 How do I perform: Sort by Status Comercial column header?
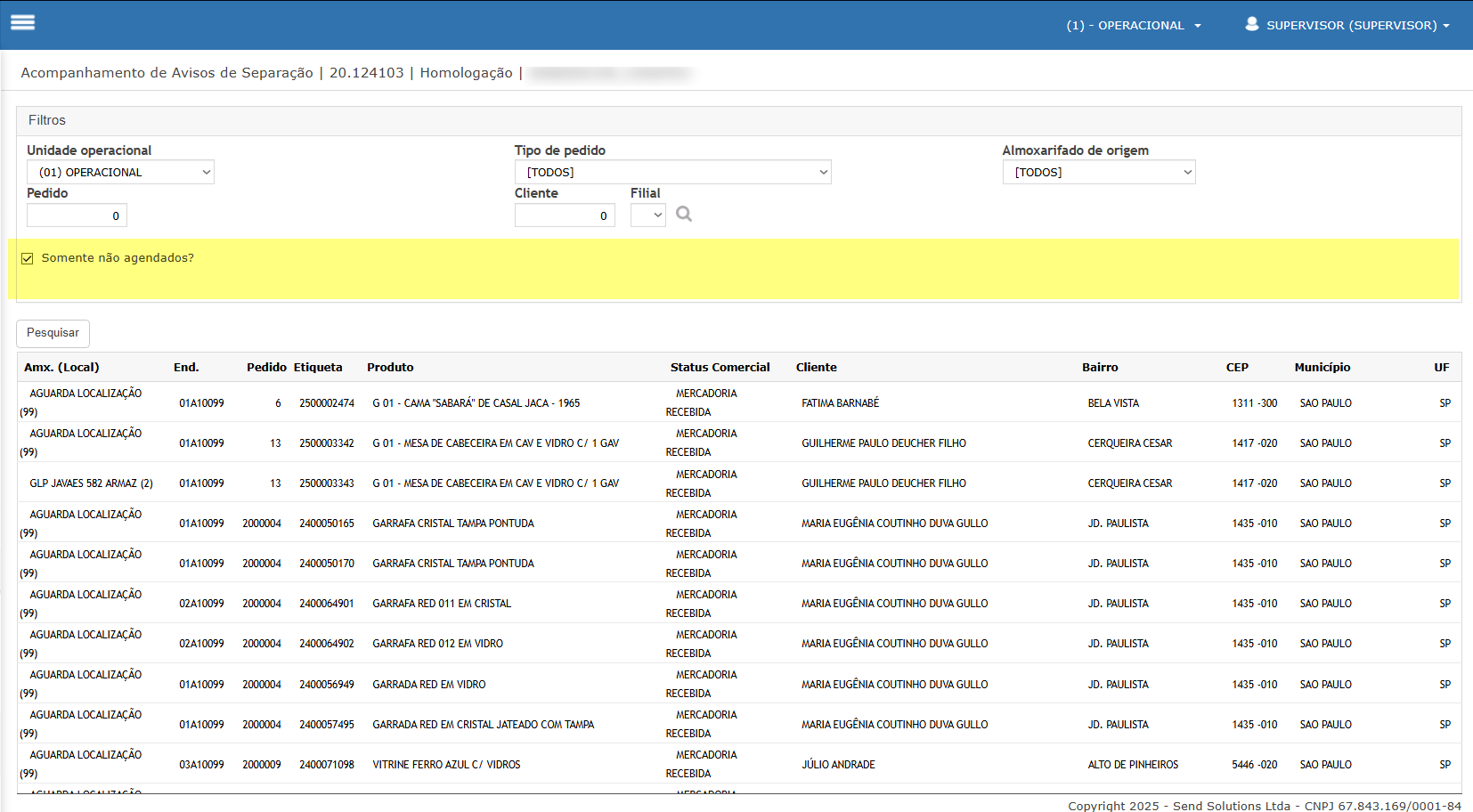tap(720, 368)
